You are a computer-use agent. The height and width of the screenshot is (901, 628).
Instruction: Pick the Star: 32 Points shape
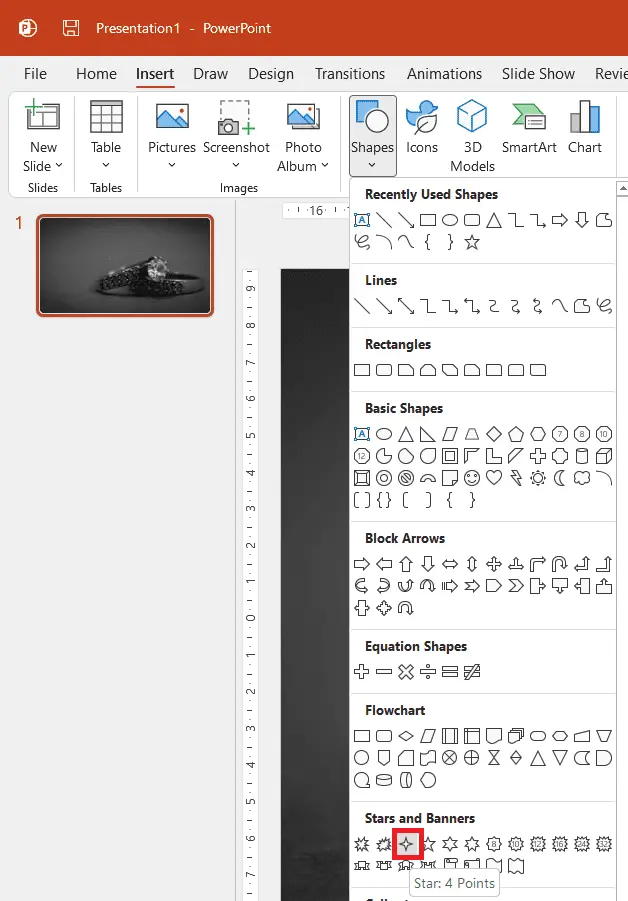(x=604, y=844)
